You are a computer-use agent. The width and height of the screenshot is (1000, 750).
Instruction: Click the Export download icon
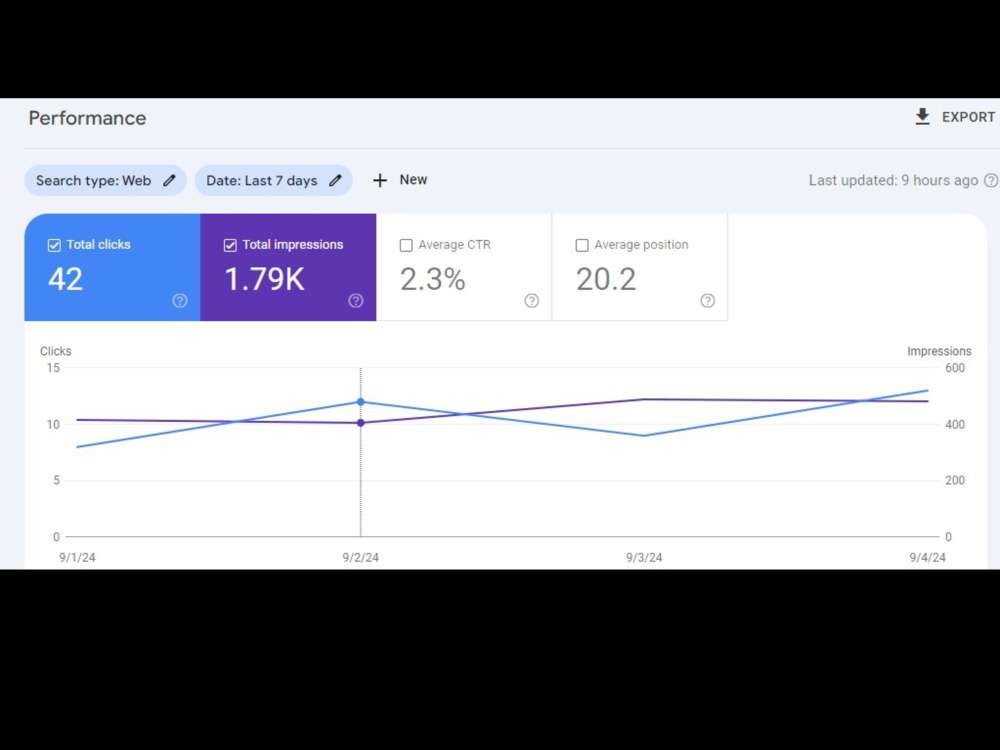point(922,117)
